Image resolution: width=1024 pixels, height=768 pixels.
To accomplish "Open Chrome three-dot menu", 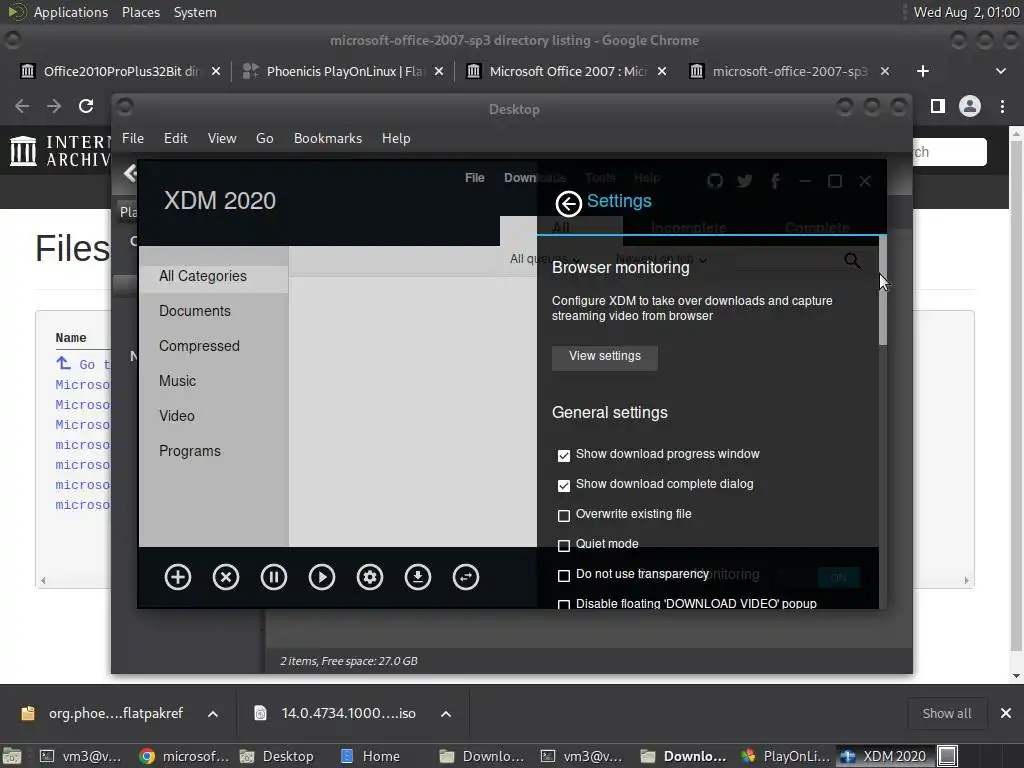I will (1002, 106).
